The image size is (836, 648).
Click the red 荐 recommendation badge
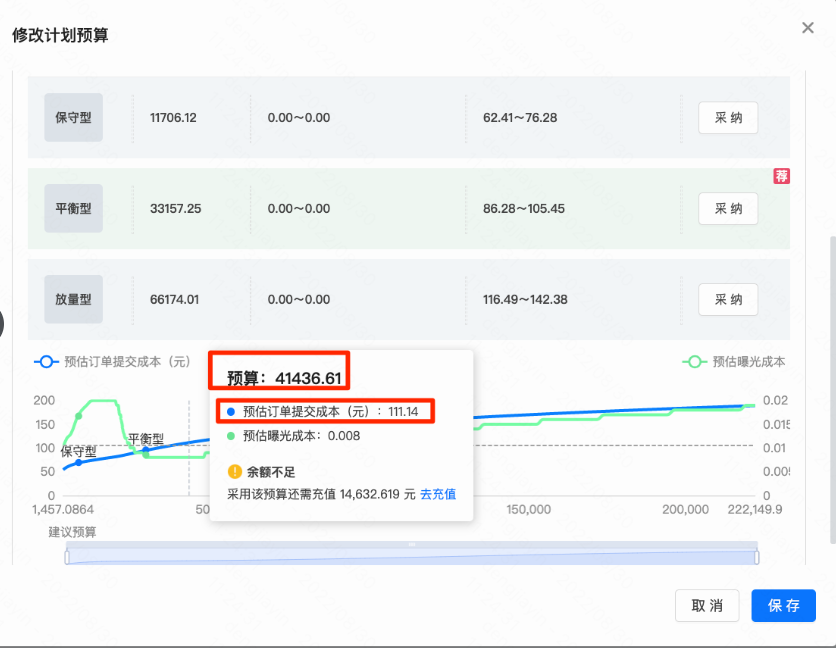click(780, 175)
